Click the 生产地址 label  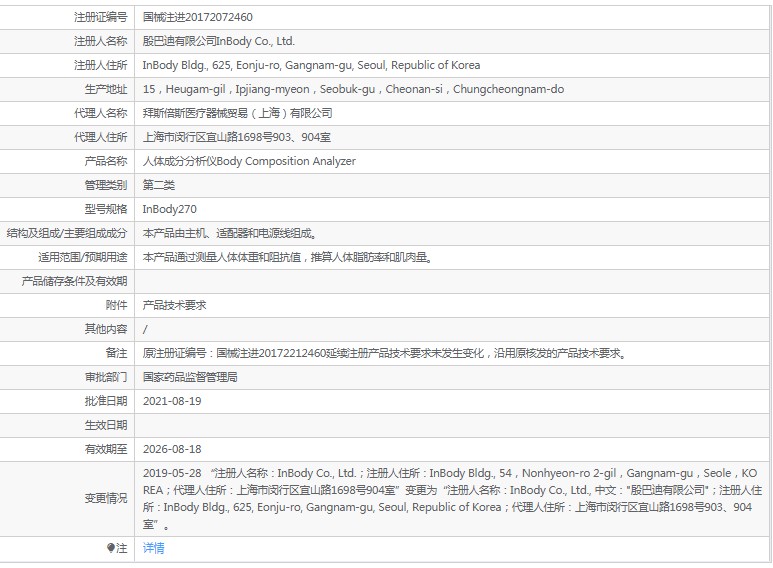106,89
